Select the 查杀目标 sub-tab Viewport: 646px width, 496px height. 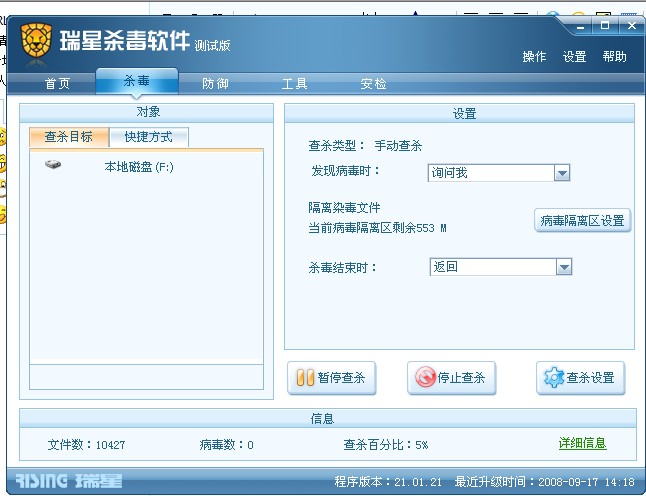tap(69, 137)
